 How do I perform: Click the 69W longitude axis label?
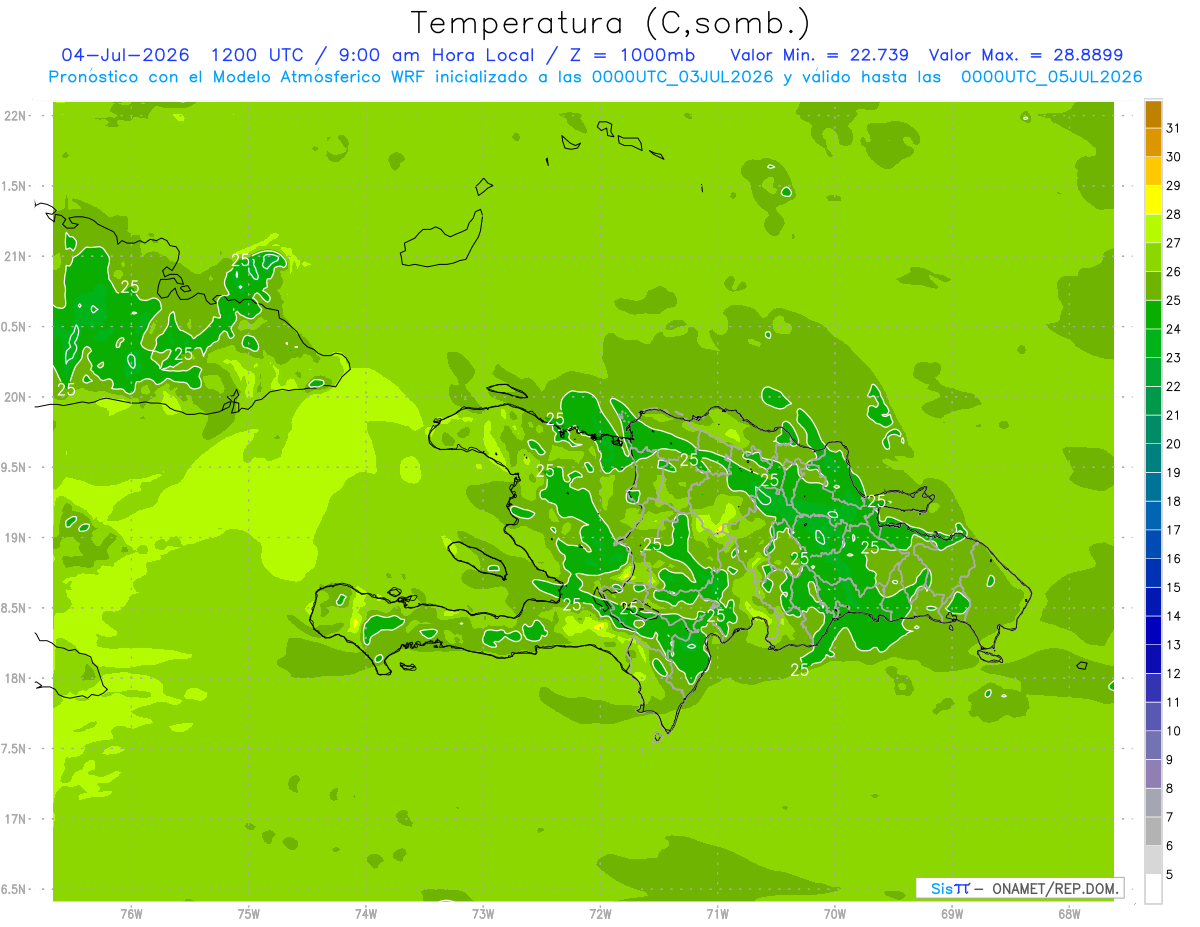[952, 913]
